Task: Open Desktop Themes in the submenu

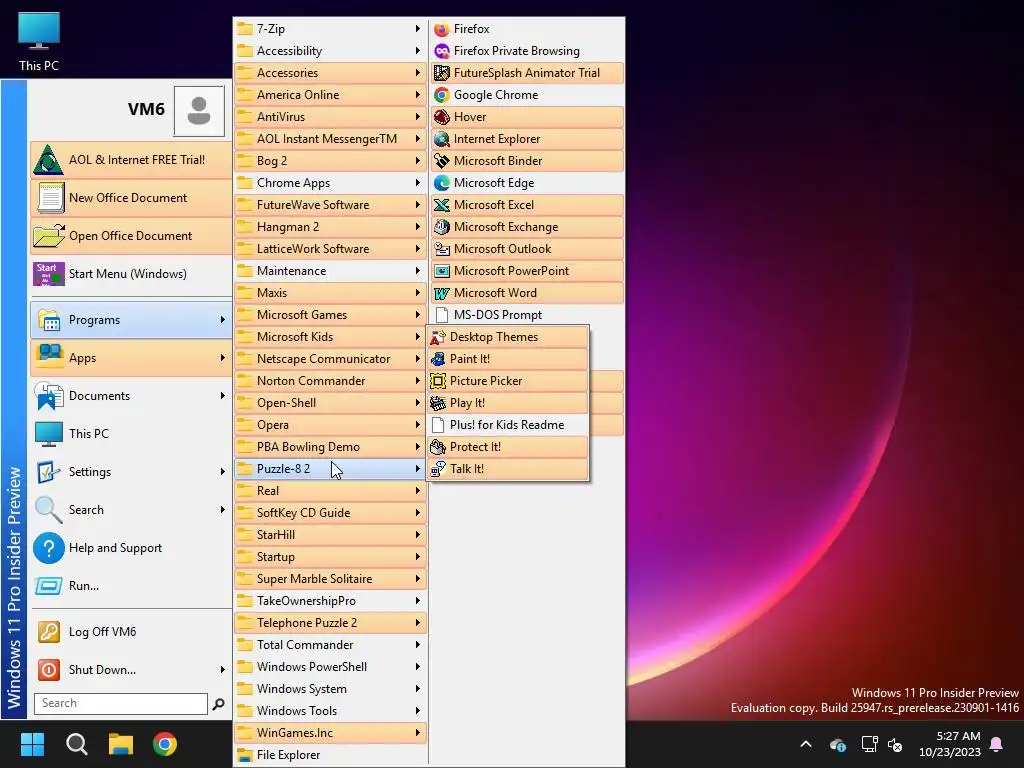Action: (508, 337)
